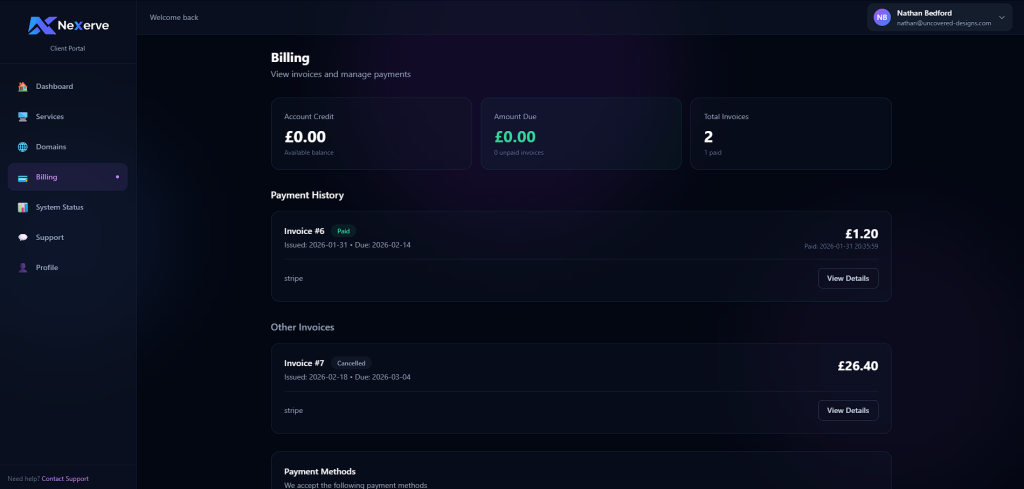This screenshot has height=489, width=1024.
Task: Open the System Status page
Action: click(x=59, y=207)
